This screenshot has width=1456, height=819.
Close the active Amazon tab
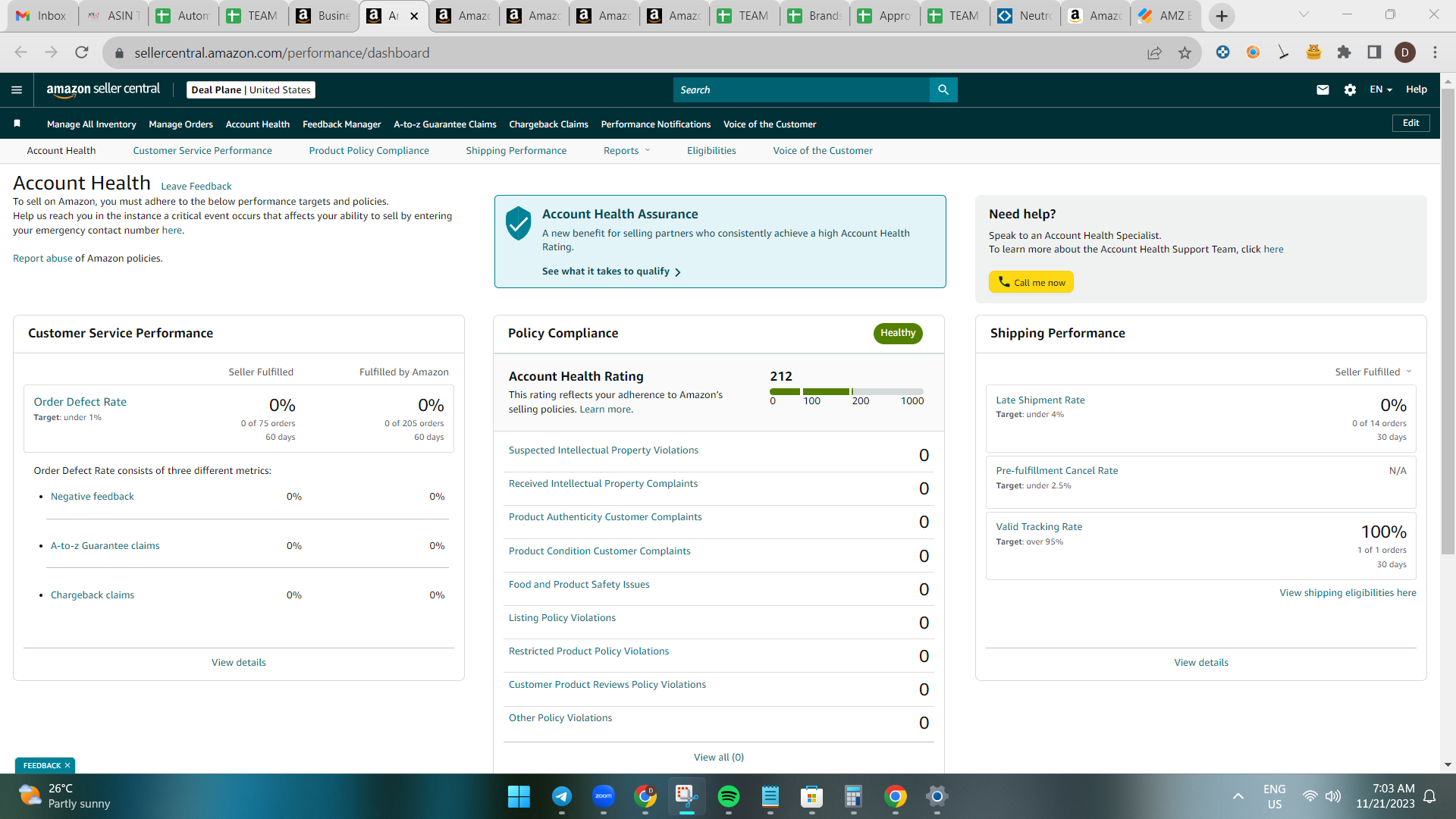414,16
